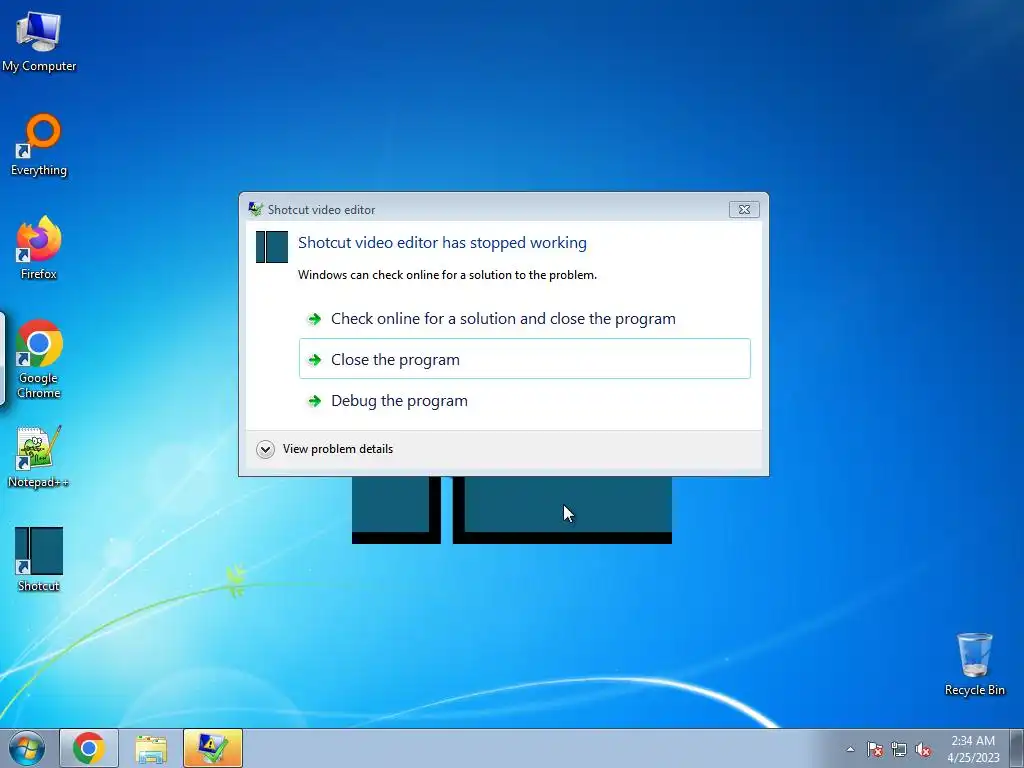Select the Google Chrome desktop shortcut
The width and height of the screenshot is (1024, 768).
39,359
